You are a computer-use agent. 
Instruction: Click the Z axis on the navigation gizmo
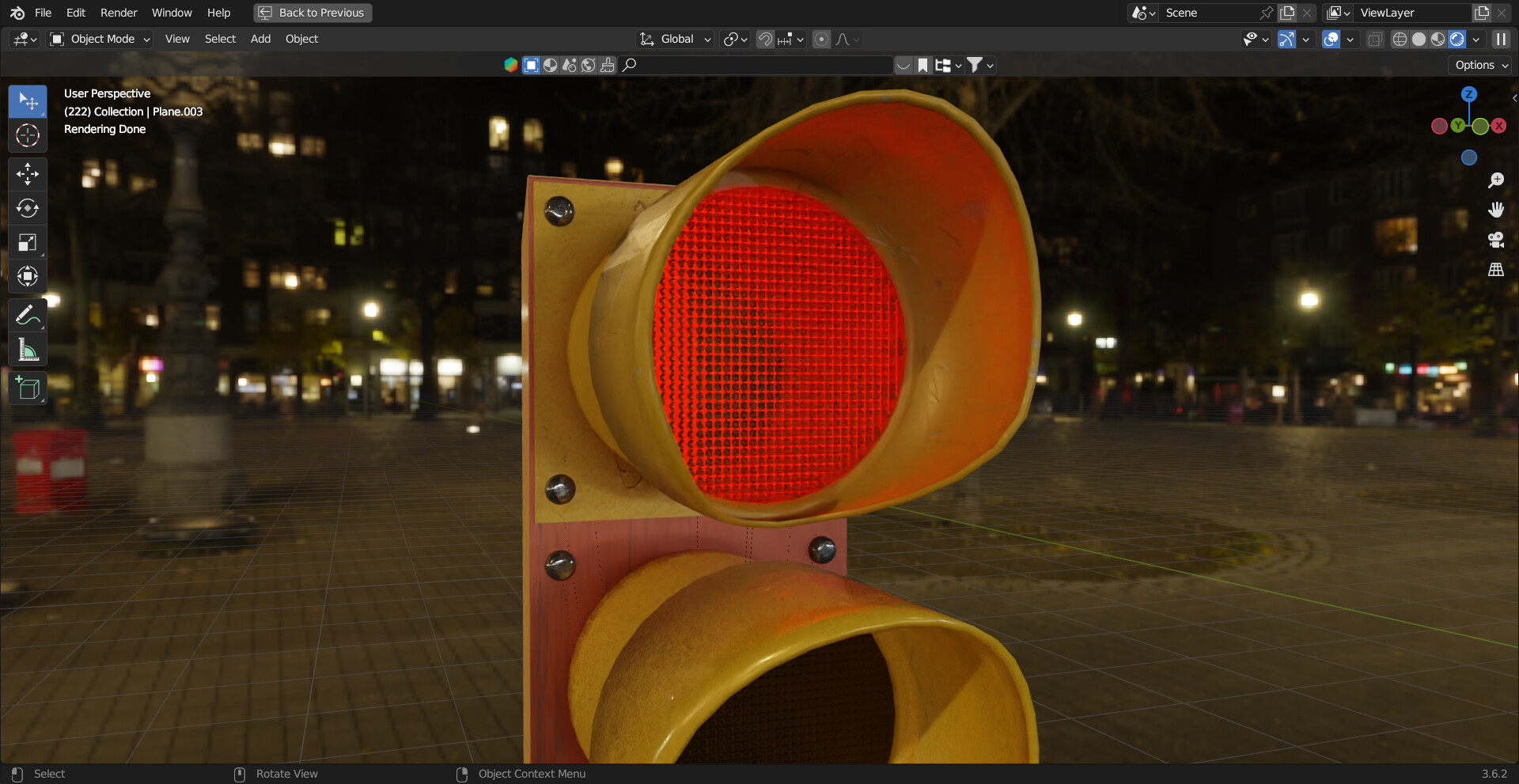click(1468, 94)
